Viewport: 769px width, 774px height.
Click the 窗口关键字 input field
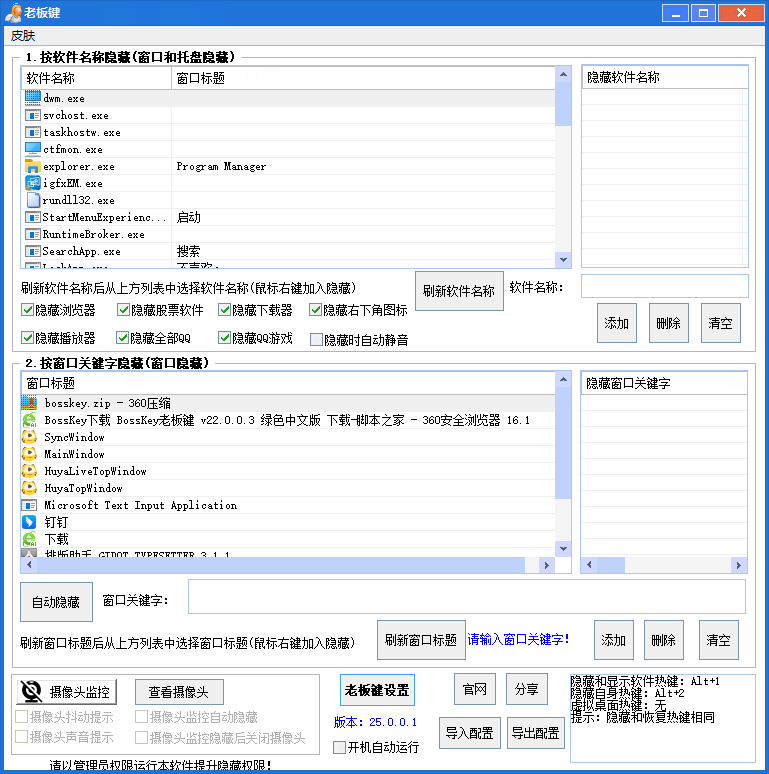pos(466,597)
